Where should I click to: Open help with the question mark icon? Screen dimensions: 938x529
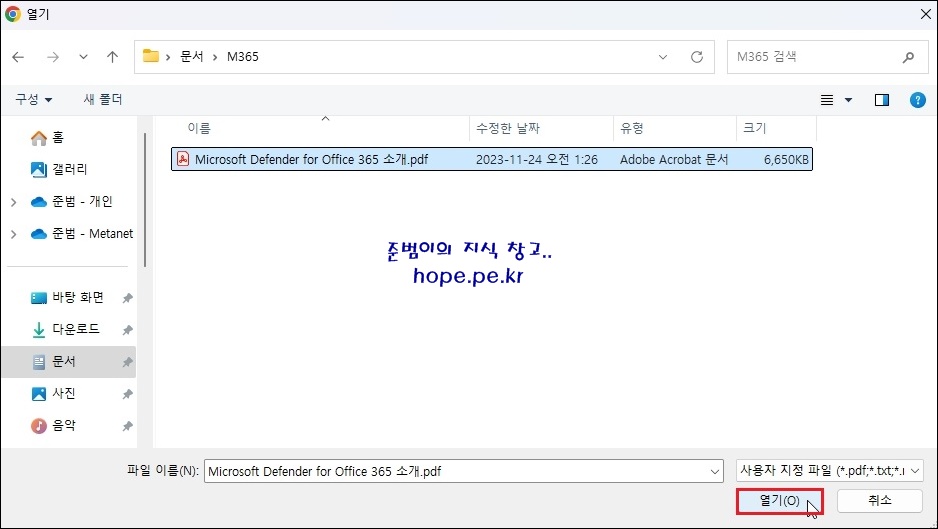[918, 100]
